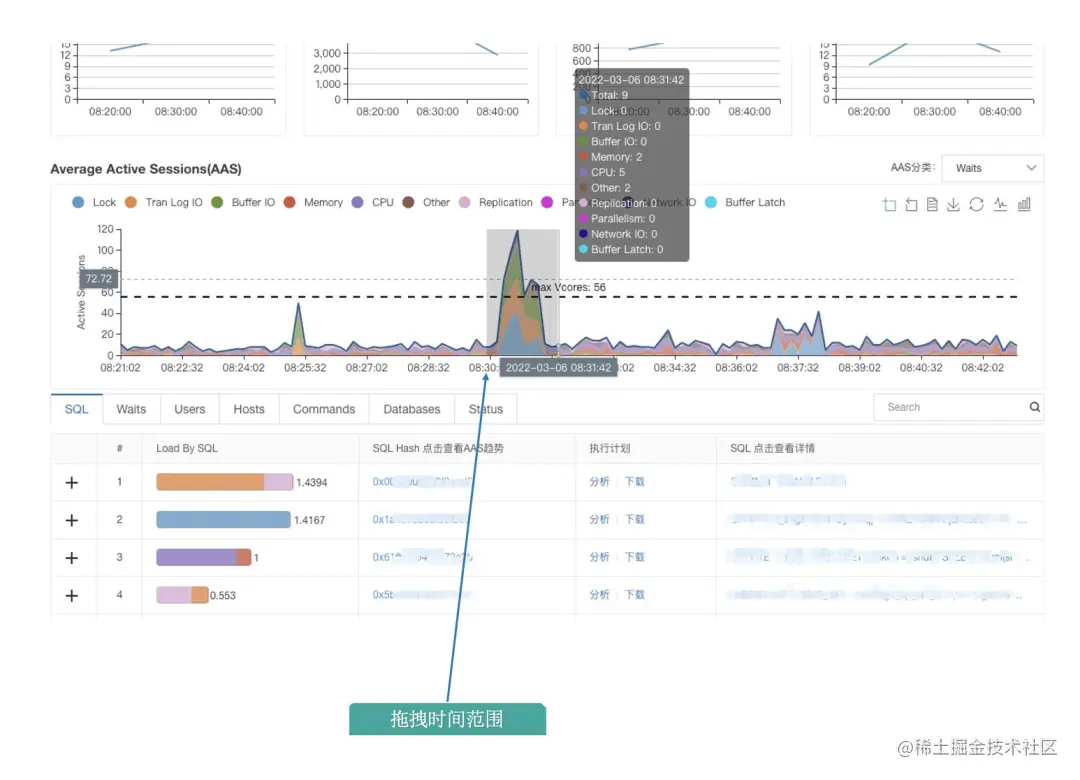The image size is (1080, 780).
Task: Click 分析 link in row 3
Action: click(599, 557)
